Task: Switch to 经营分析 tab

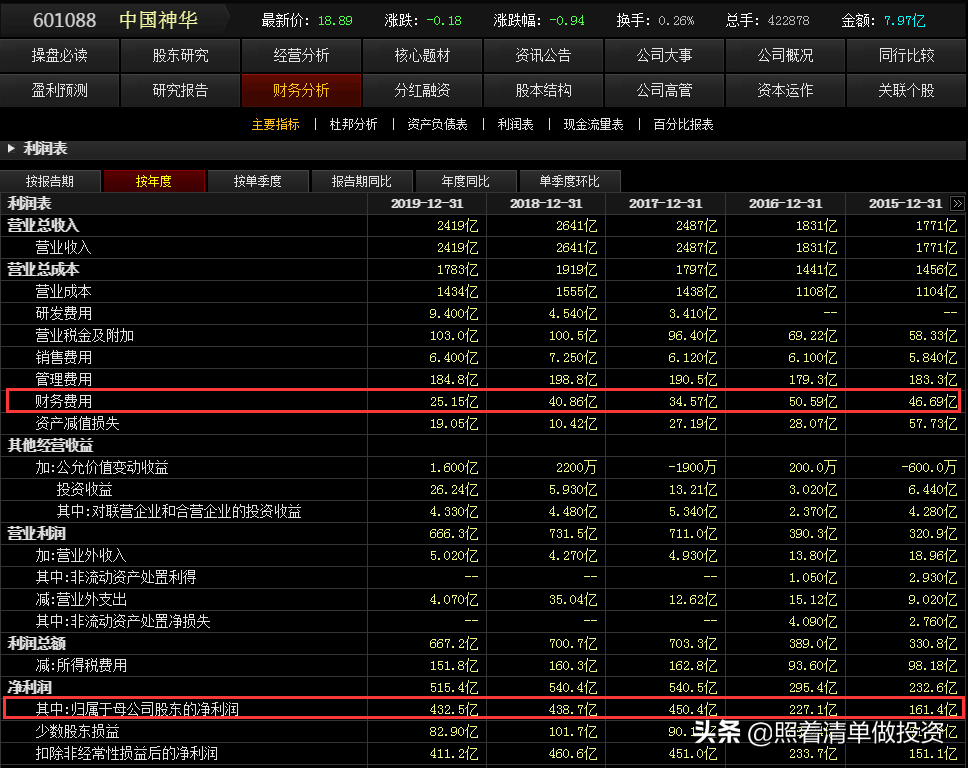Action: [x=301, y=56]
